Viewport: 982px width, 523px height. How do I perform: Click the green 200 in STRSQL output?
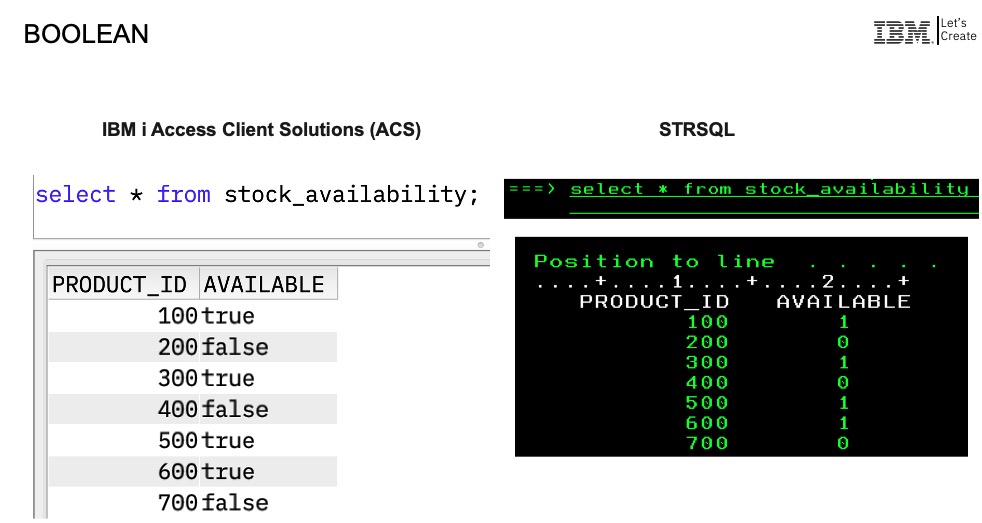[708, 342]
